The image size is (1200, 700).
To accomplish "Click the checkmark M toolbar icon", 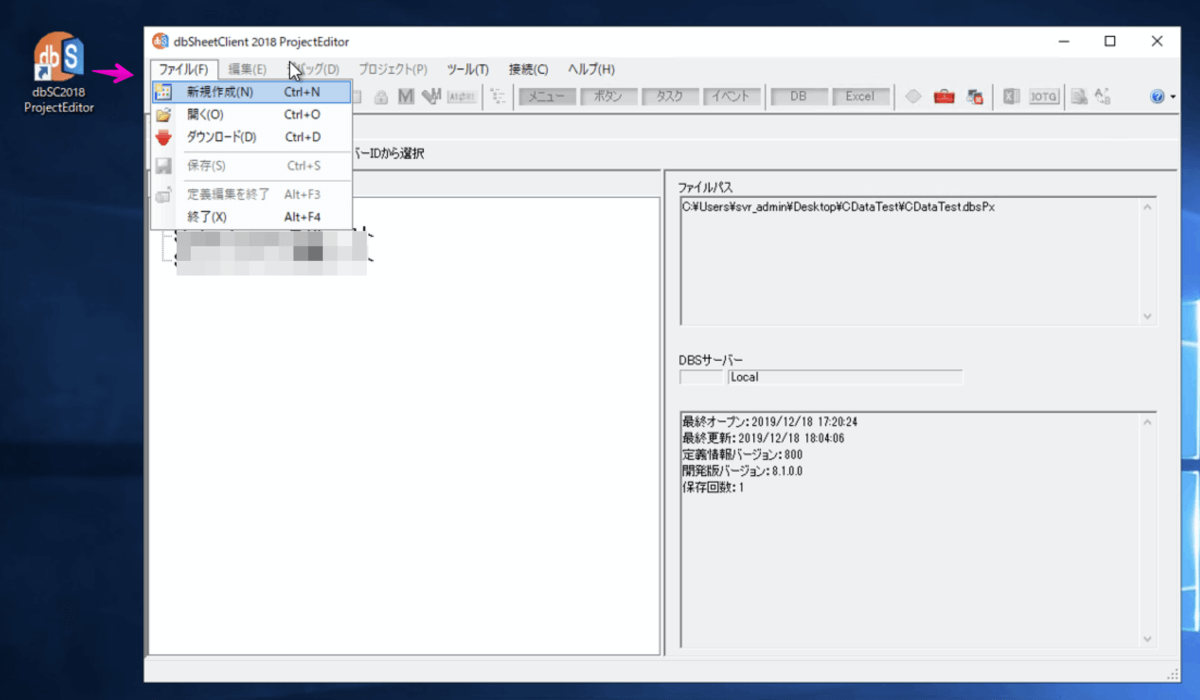I will [x=431, y=97].
